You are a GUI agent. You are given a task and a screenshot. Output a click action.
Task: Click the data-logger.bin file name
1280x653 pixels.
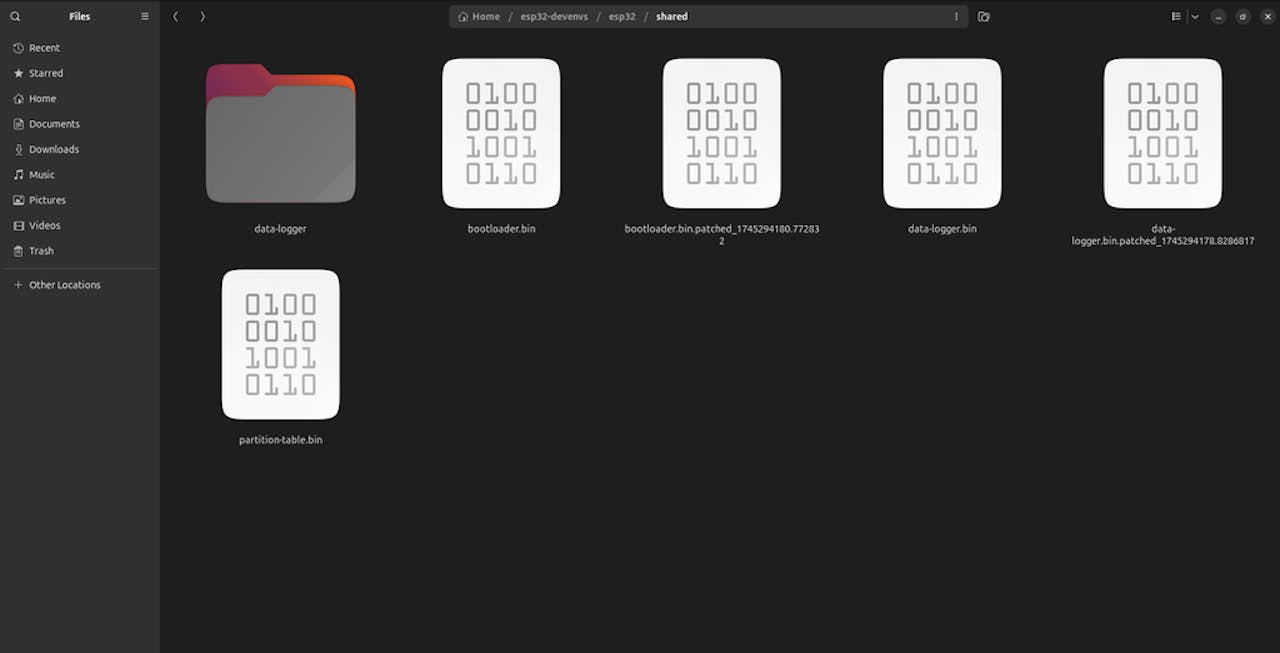pos(942,229)
